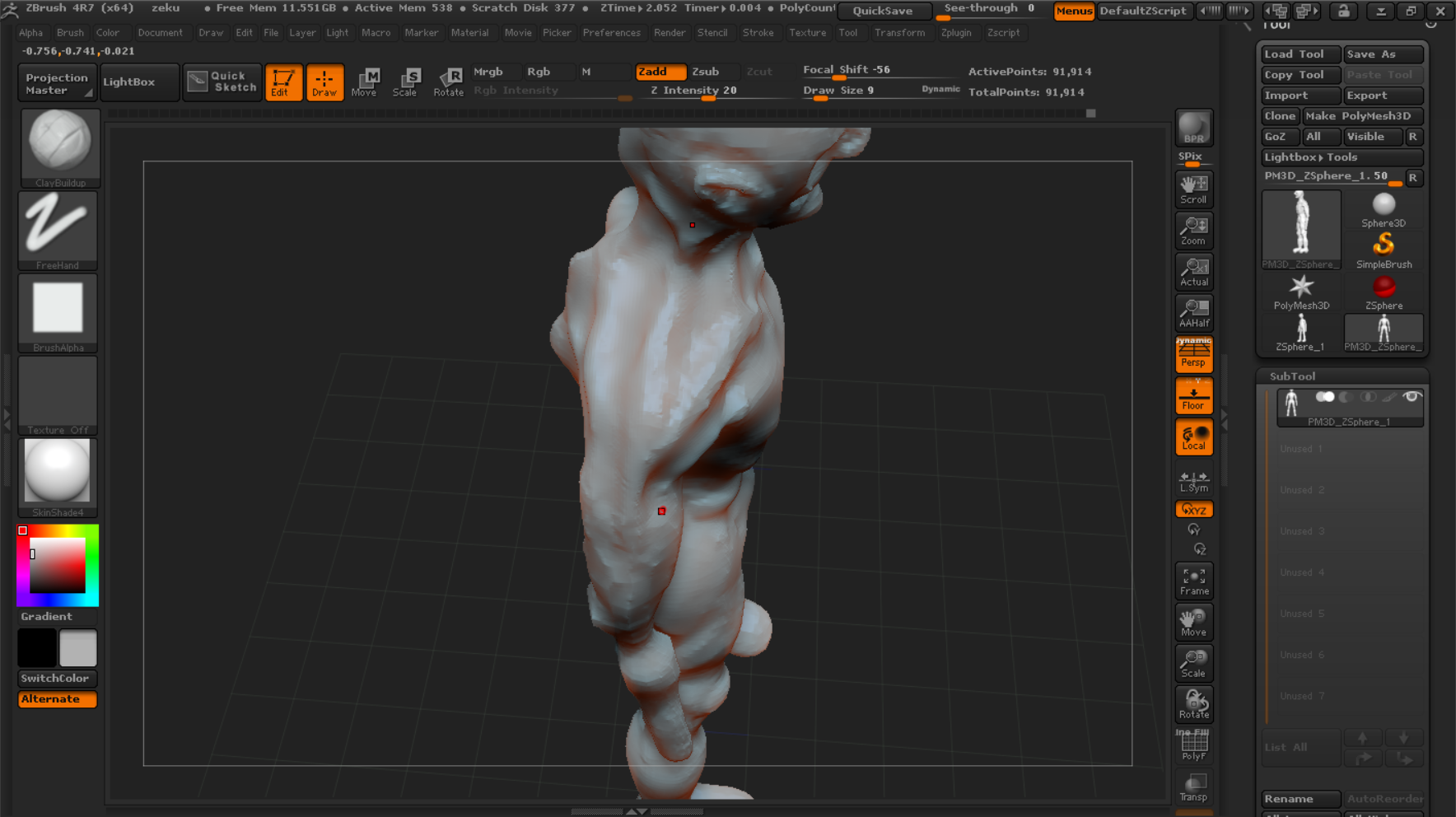This screenshot has width=1456, height=817.
Task: Activate the Move gizmo mode
Action: point(364,82)
